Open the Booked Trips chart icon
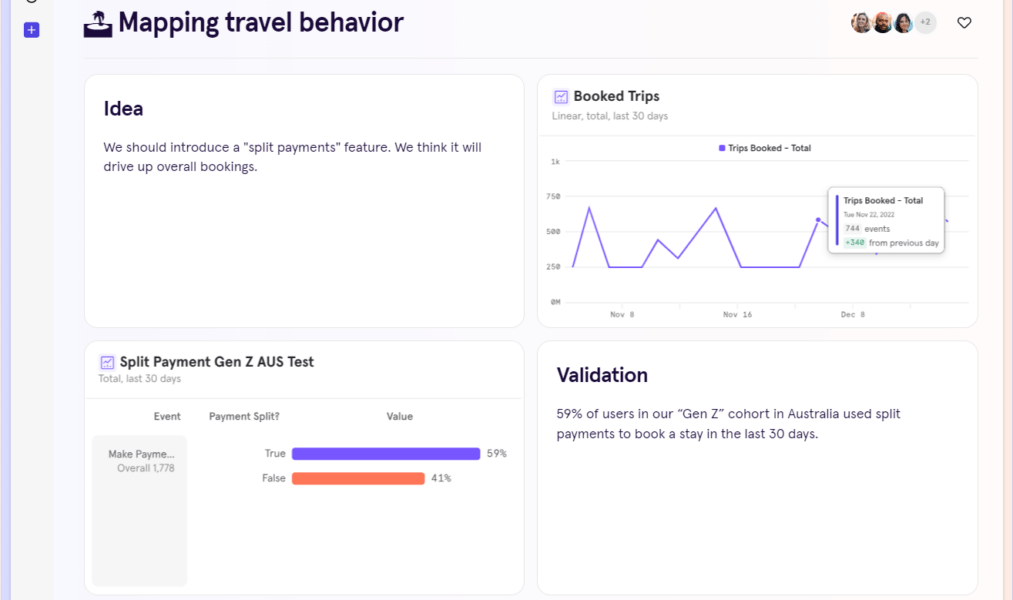This screenshot has width=1013, height=600. click(x=562, y=96)
